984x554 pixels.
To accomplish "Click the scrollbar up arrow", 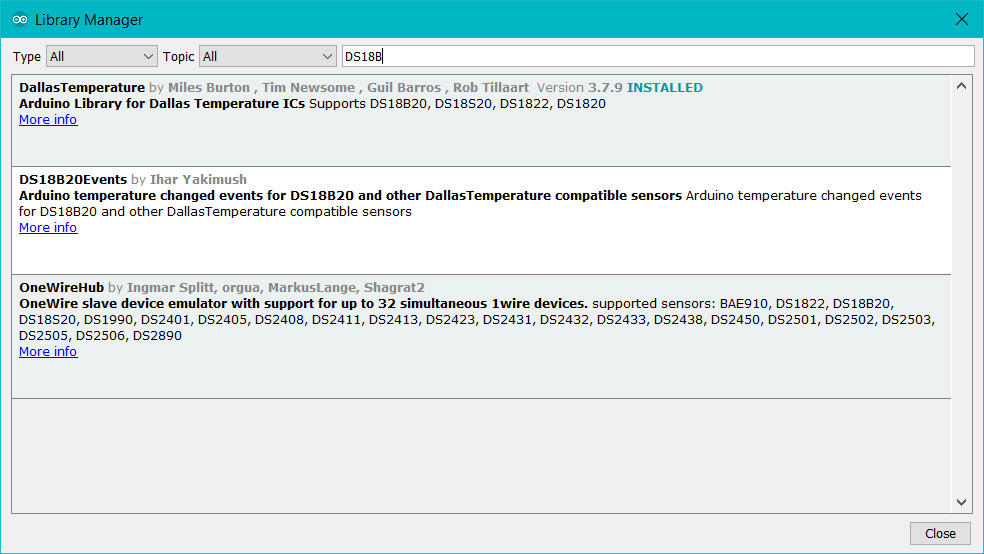I will [961, 86].
